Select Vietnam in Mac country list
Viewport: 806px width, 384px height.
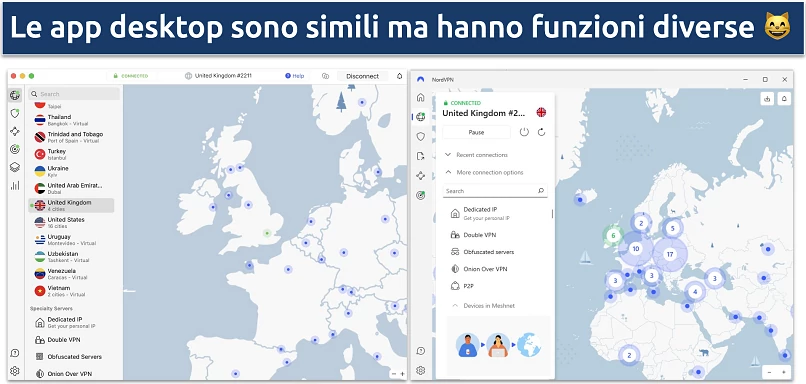tap(72, 291)
